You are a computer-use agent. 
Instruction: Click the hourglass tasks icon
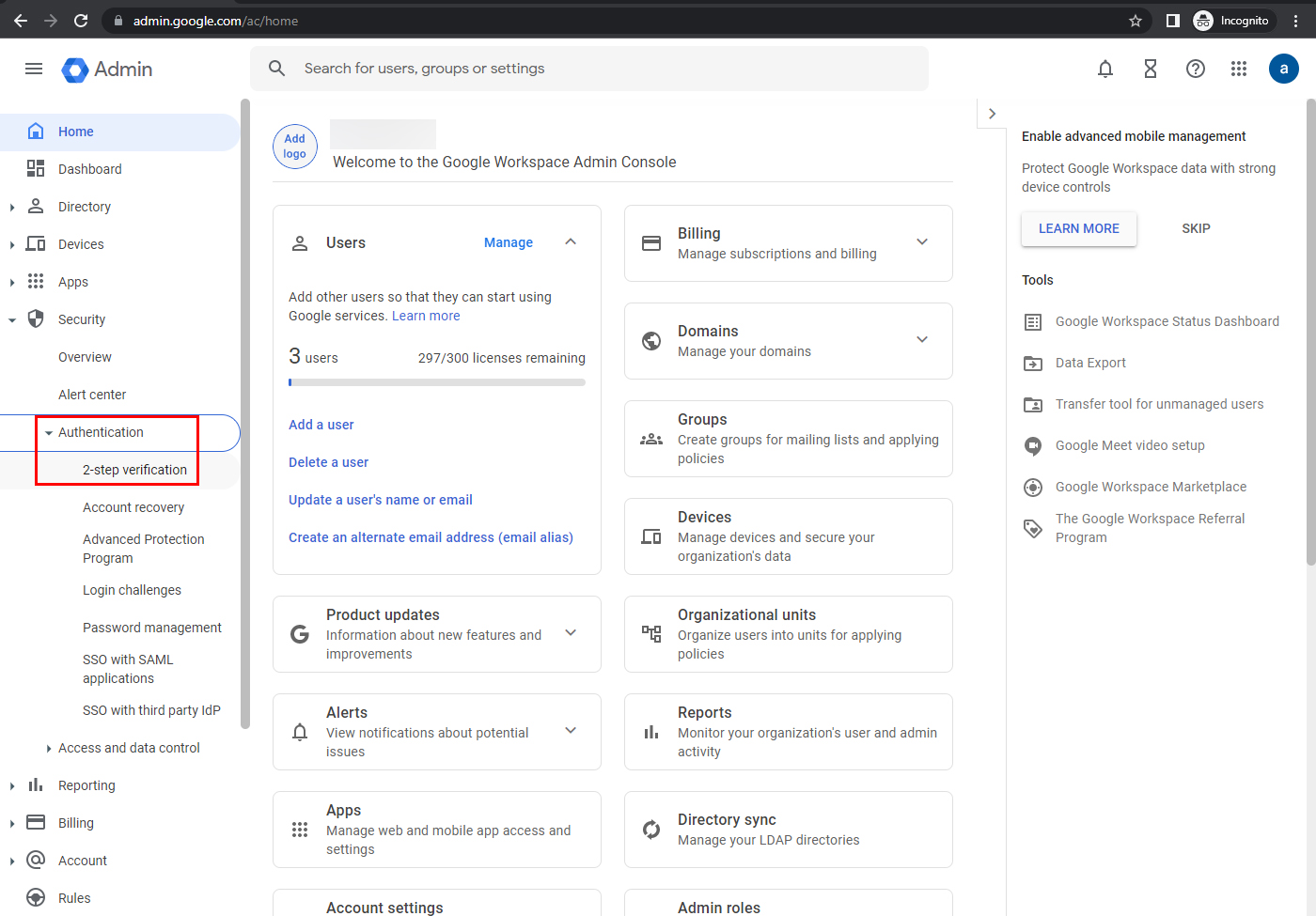pos(1150,69)
